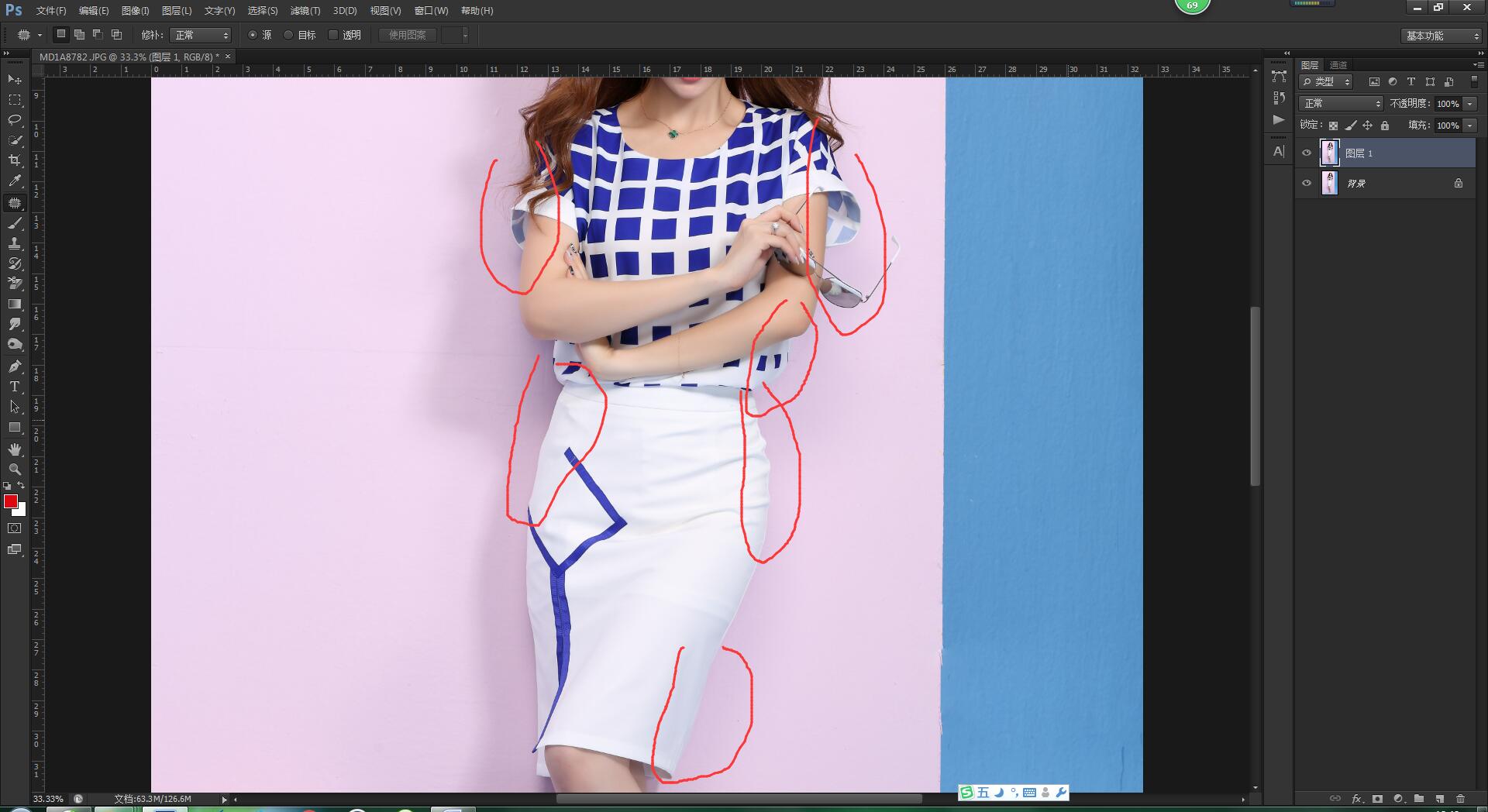1488x812 pixels.
Task: Select the Horizontal Type tool
Action: 15,387
